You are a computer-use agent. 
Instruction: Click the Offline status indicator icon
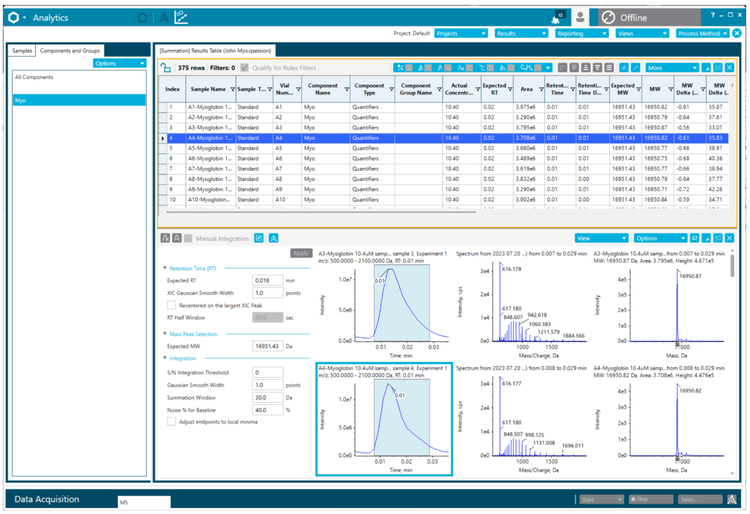click(610, 18)
